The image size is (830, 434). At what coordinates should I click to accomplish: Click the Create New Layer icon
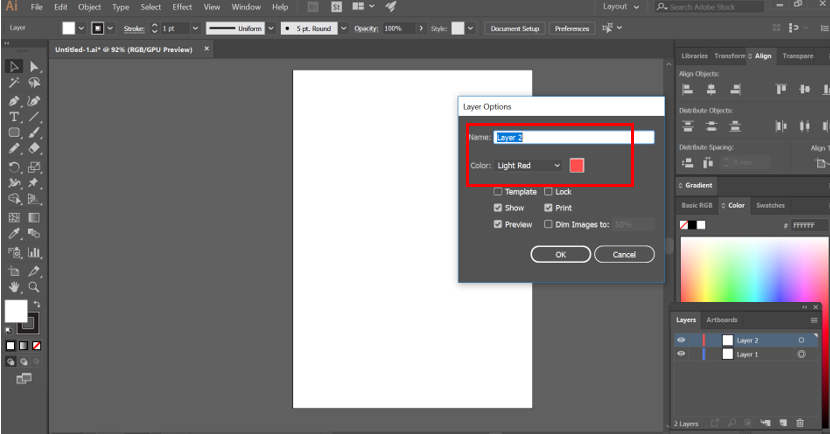point(783,423)
